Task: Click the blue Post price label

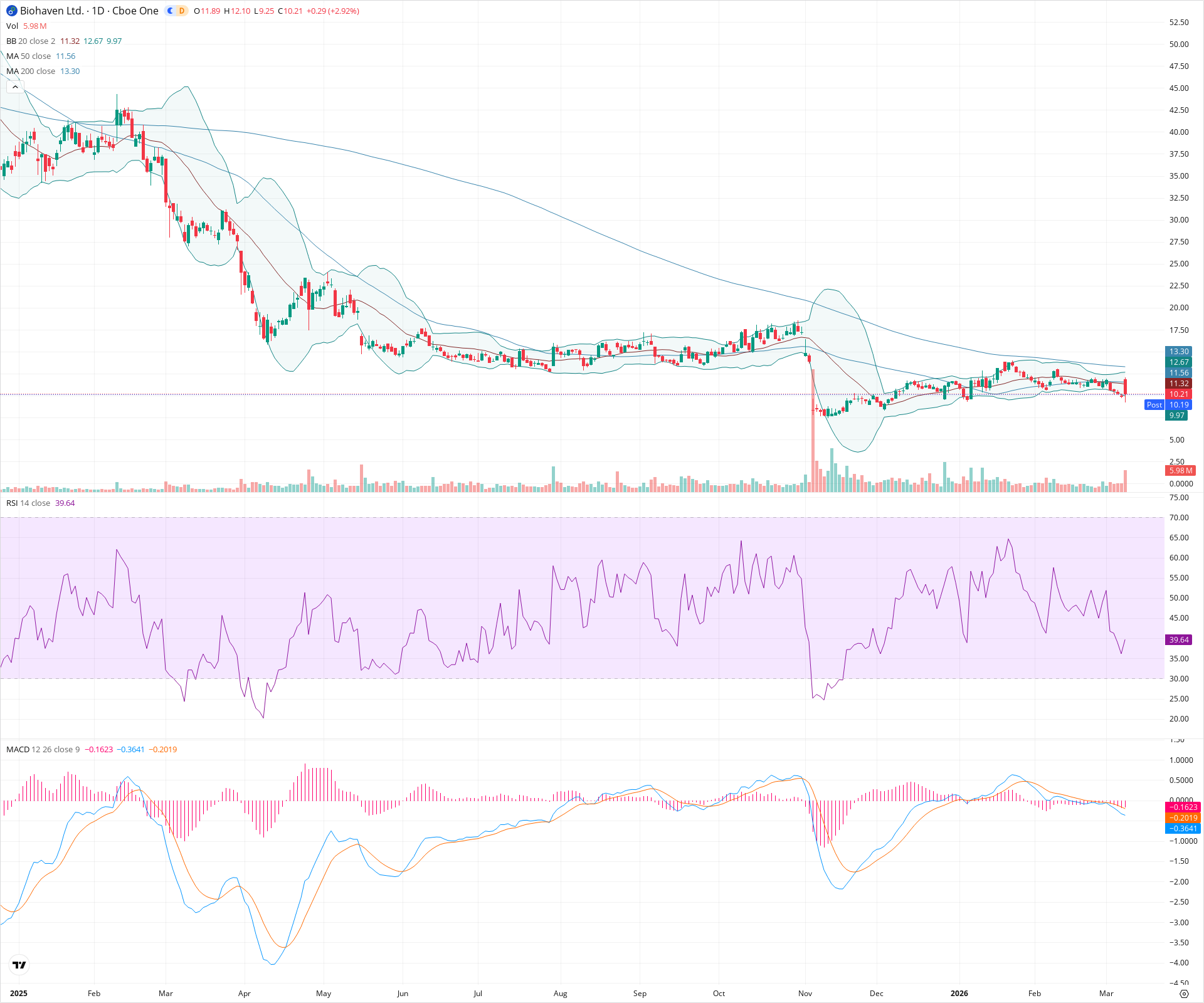Action: [1154, 405]
